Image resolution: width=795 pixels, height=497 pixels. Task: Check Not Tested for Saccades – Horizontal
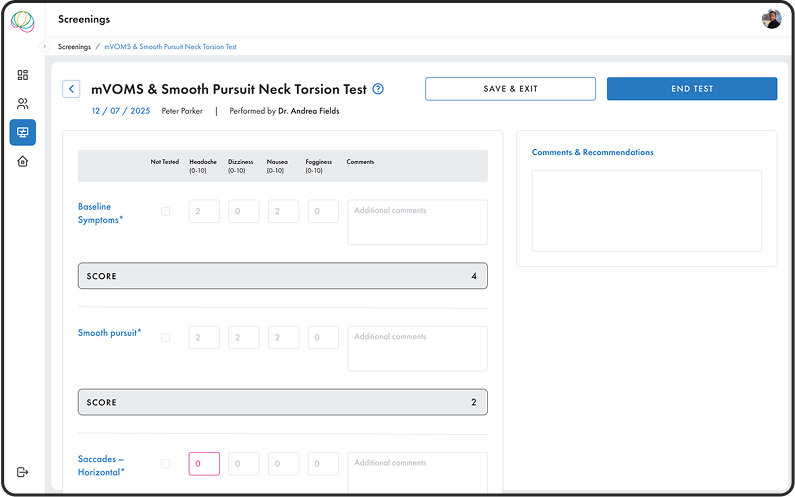[165, 464]
